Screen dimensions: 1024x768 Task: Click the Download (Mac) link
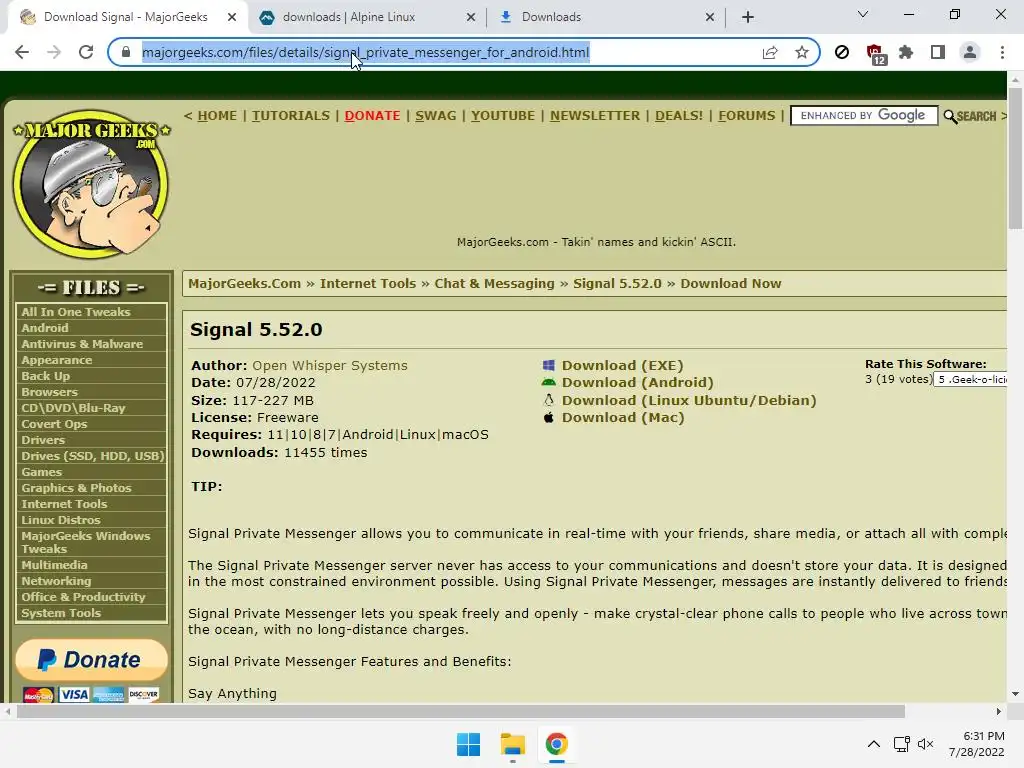click(x=623, y=417)
